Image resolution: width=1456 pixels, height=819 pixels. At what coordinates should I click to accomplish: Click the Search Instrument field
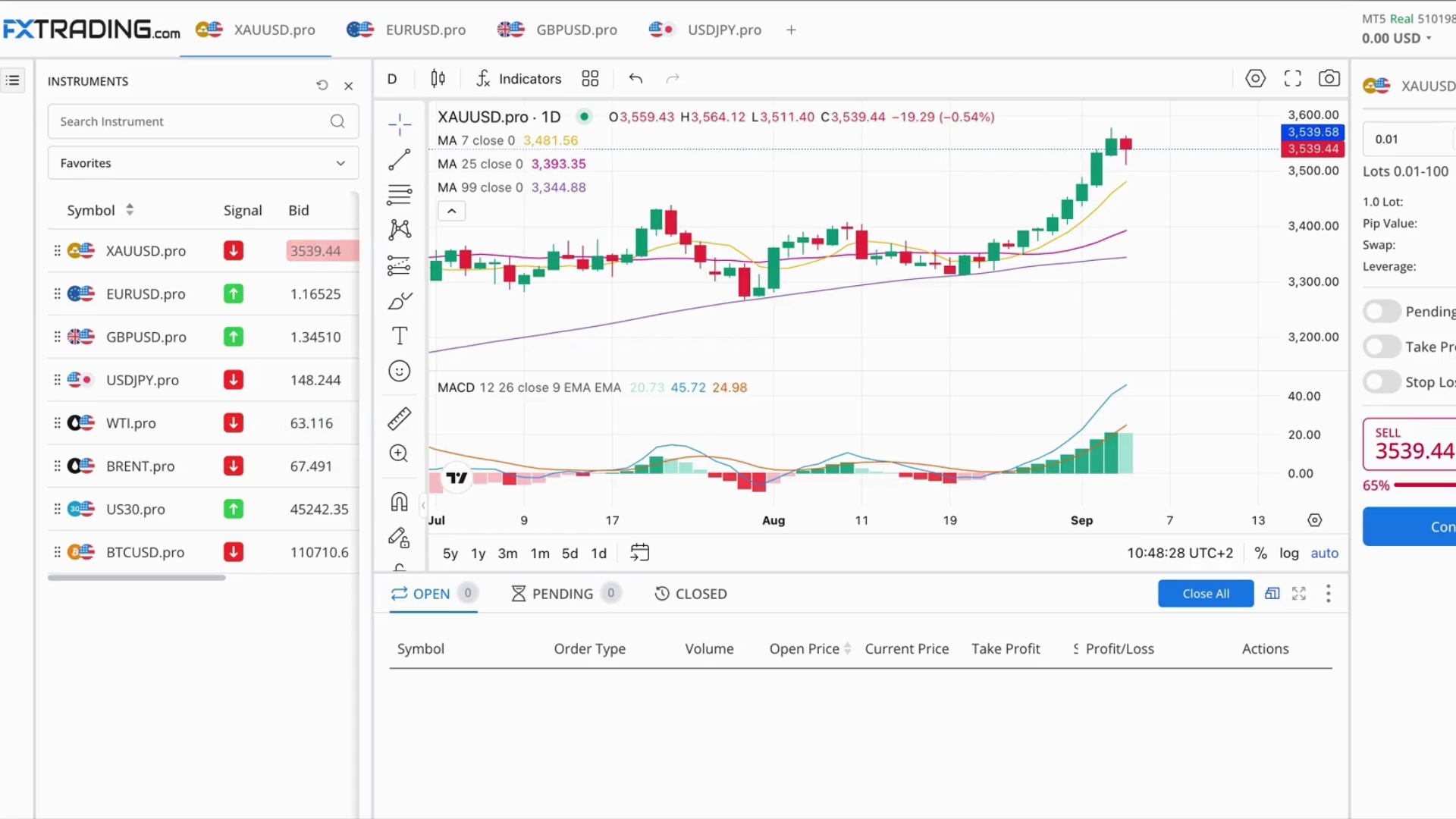point(190,121)
